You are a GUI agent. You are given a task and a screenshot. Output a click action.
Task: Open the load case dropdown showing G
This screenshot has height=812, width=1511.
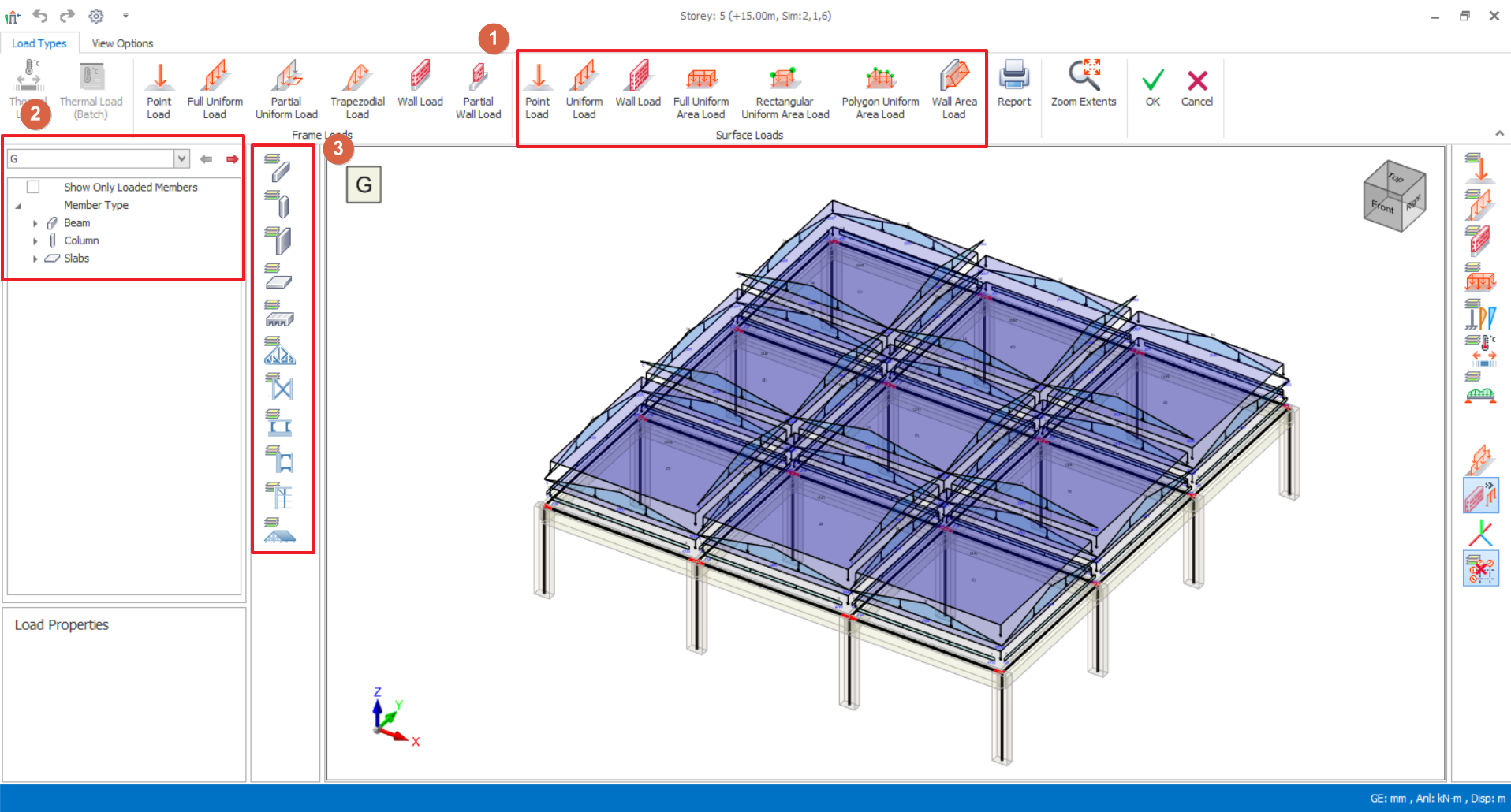[x=182, y=158]
